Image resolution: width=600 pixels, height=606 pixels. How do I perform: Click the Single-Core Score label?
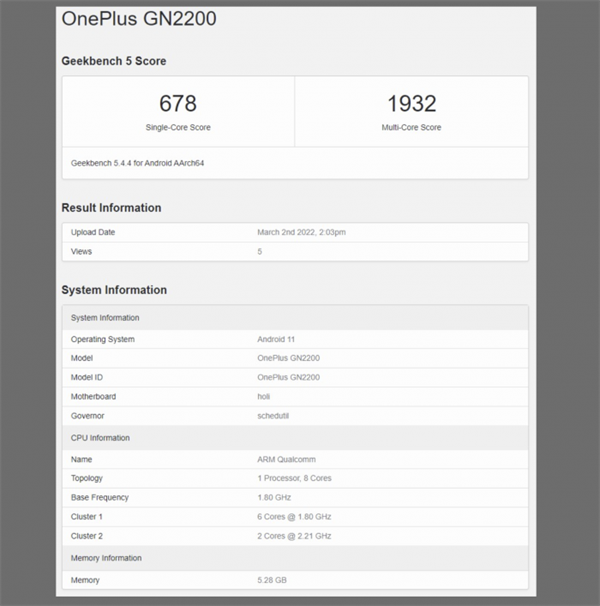(x=178, y=127)
